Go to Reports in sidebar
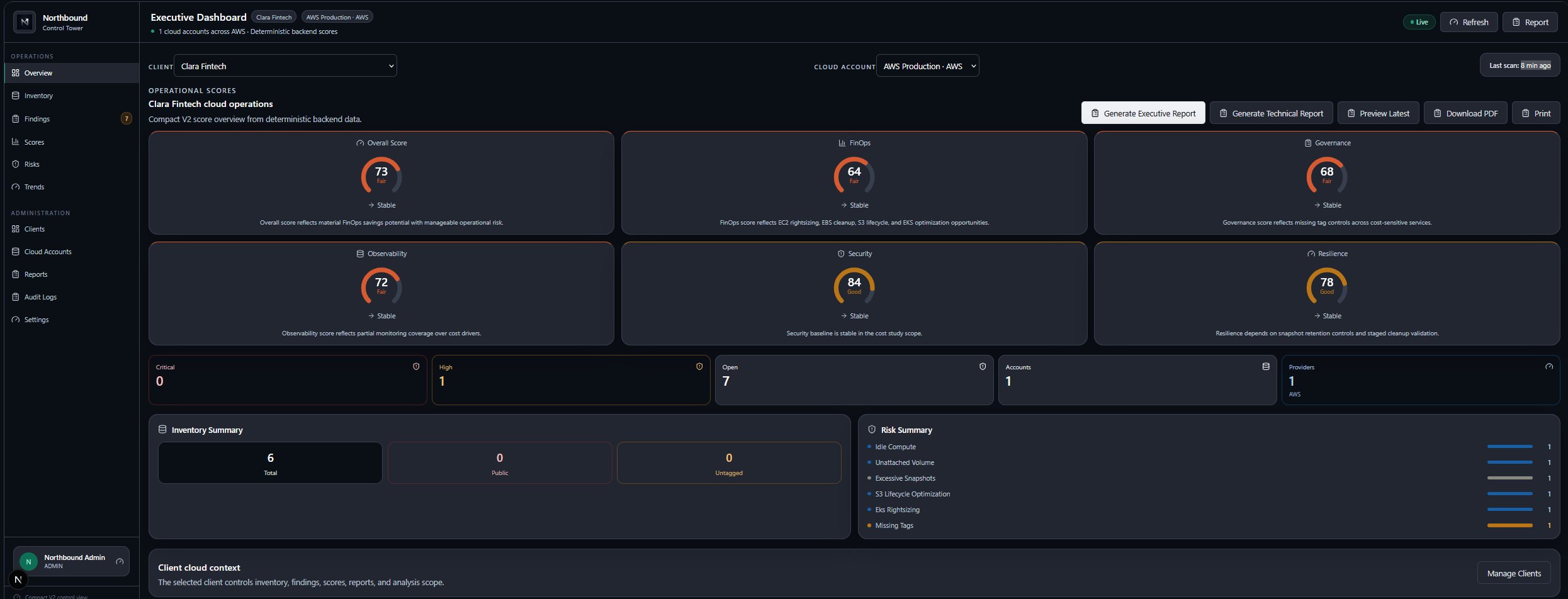Viewport: 1568px width, 599px height. [x=71, y=274]
